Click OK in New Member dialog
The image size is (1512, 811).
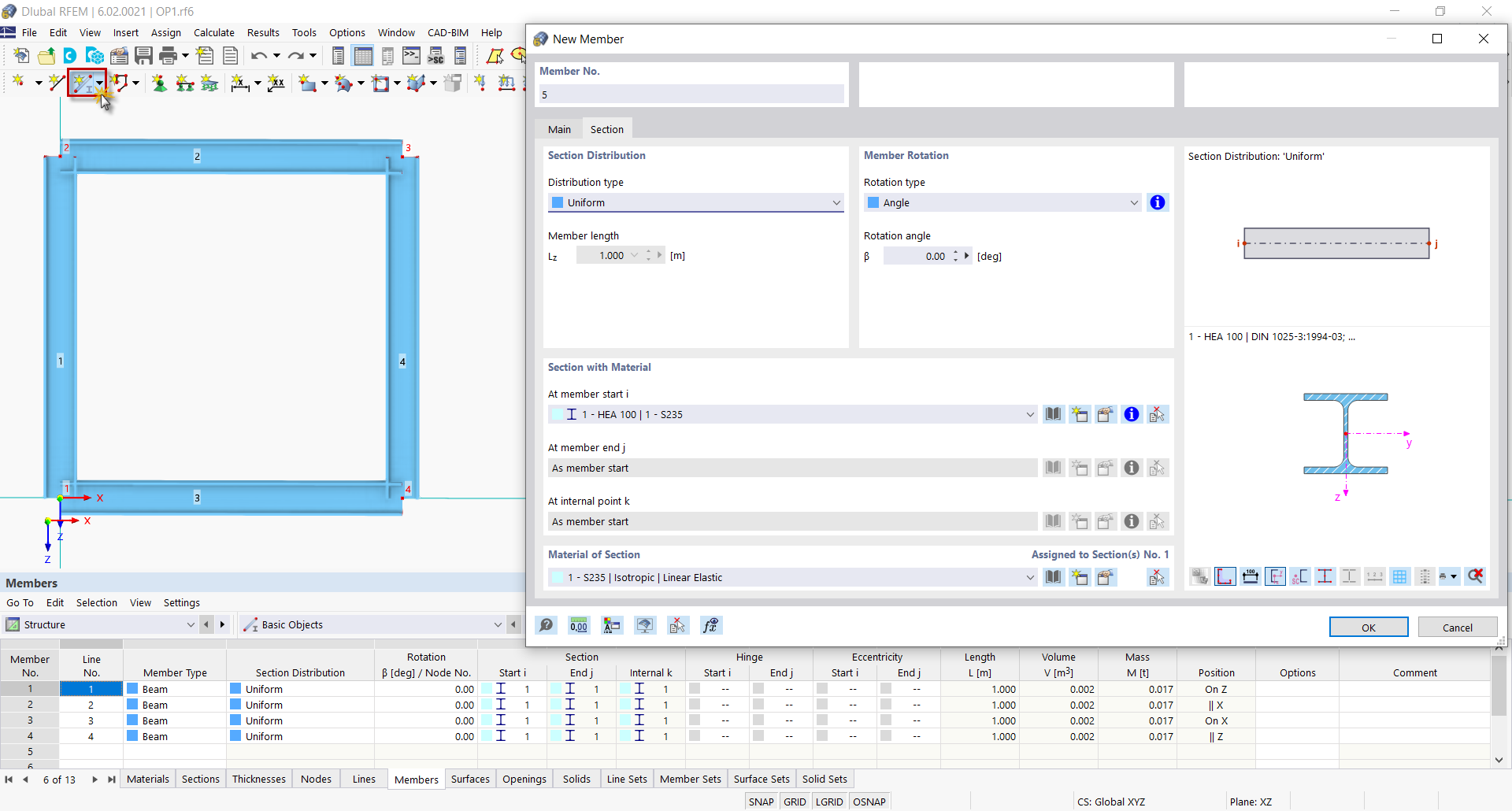1369,627
